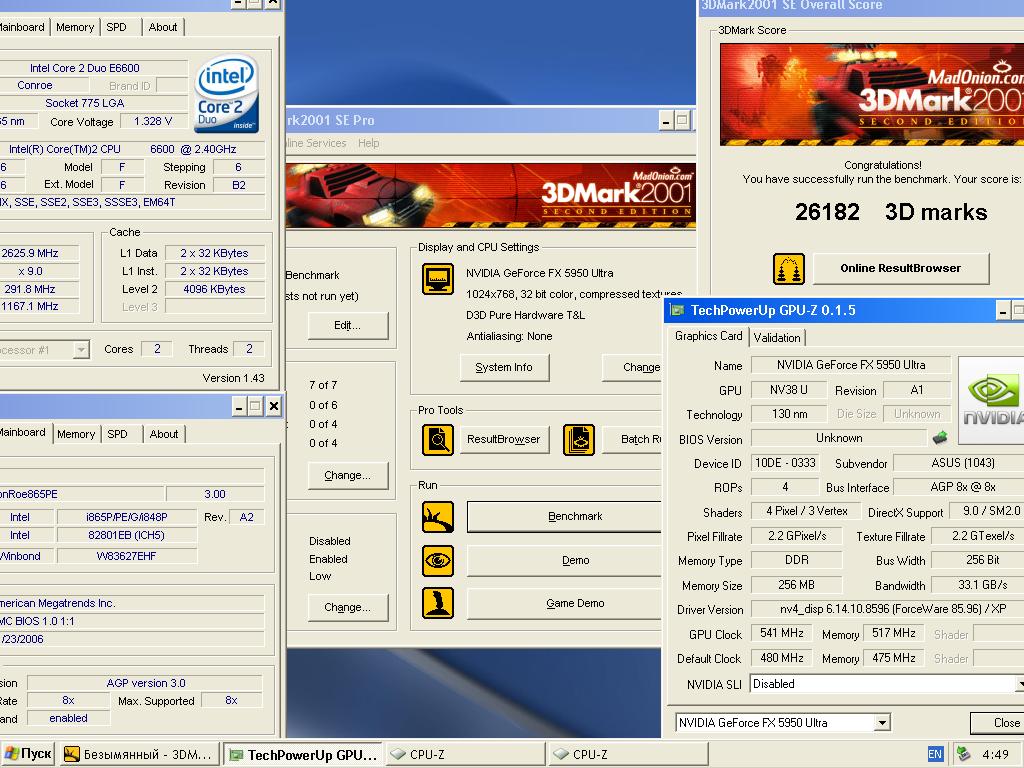Click the taskbar clock showing 4:49
Image resolution: width=1024 pixels, height=768 pixels.
995,754
